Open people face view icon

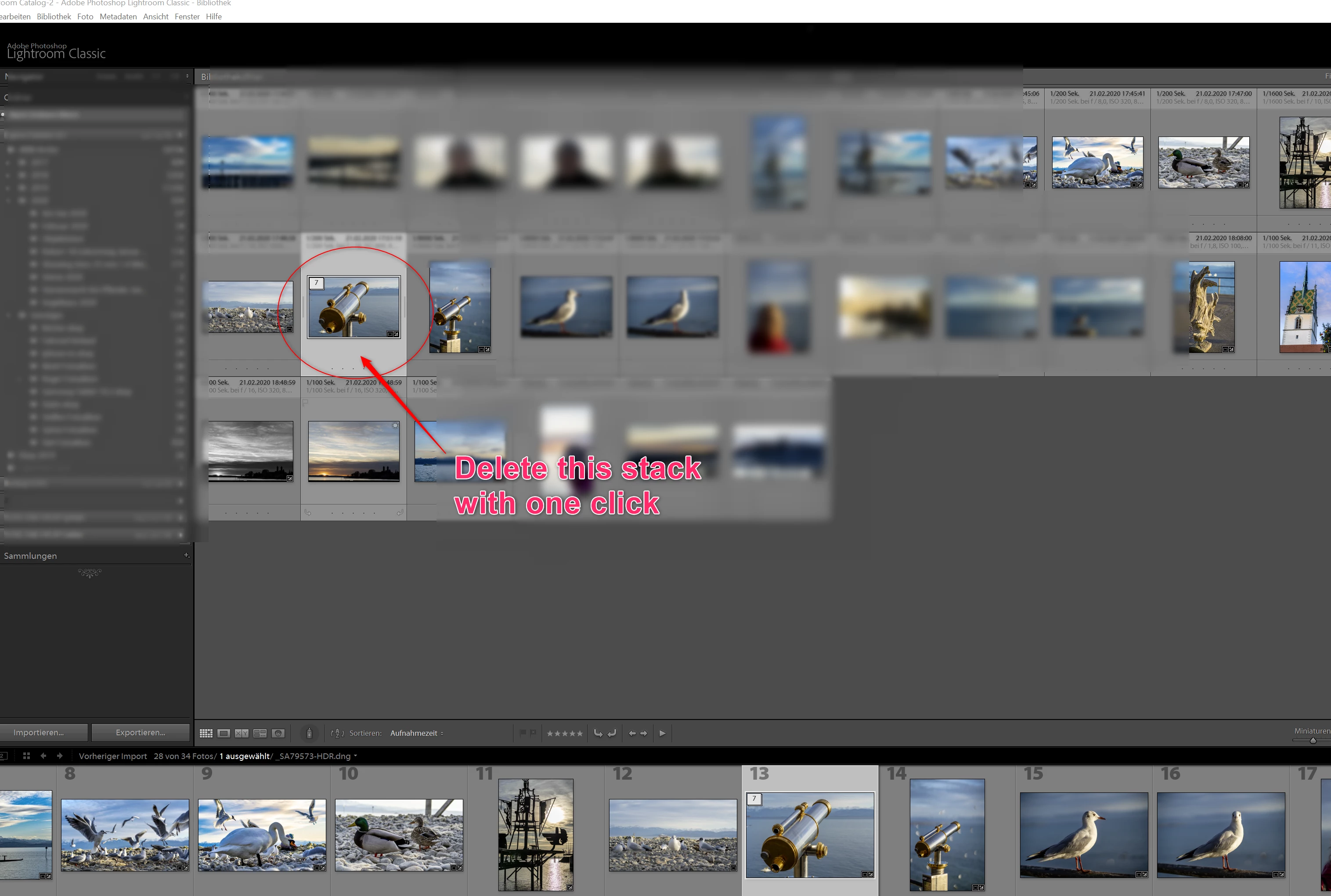(278, 733)
